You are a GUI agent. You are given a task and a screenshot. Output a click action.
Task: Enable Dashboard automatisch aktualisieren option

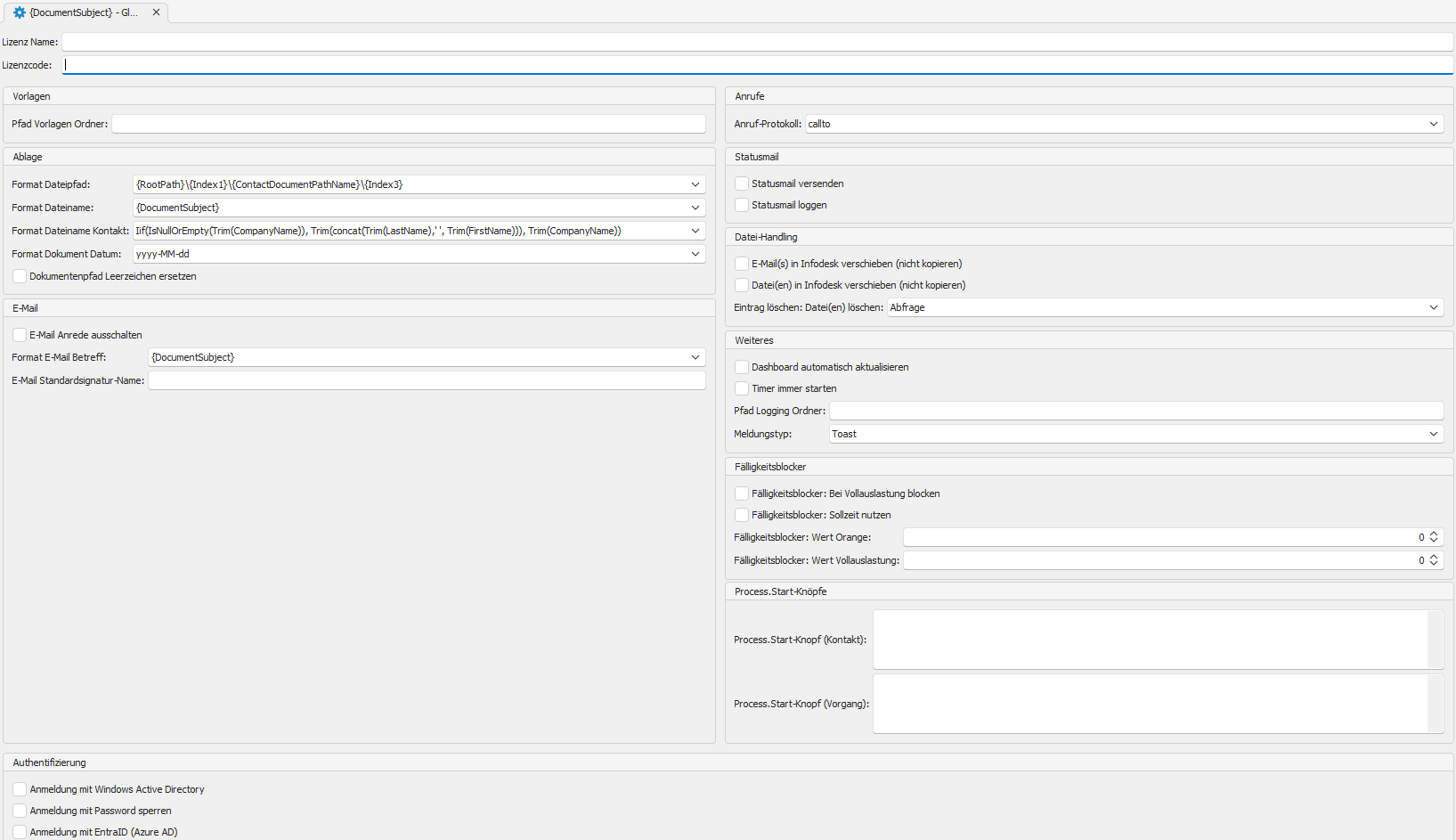(x=742, y=367)
